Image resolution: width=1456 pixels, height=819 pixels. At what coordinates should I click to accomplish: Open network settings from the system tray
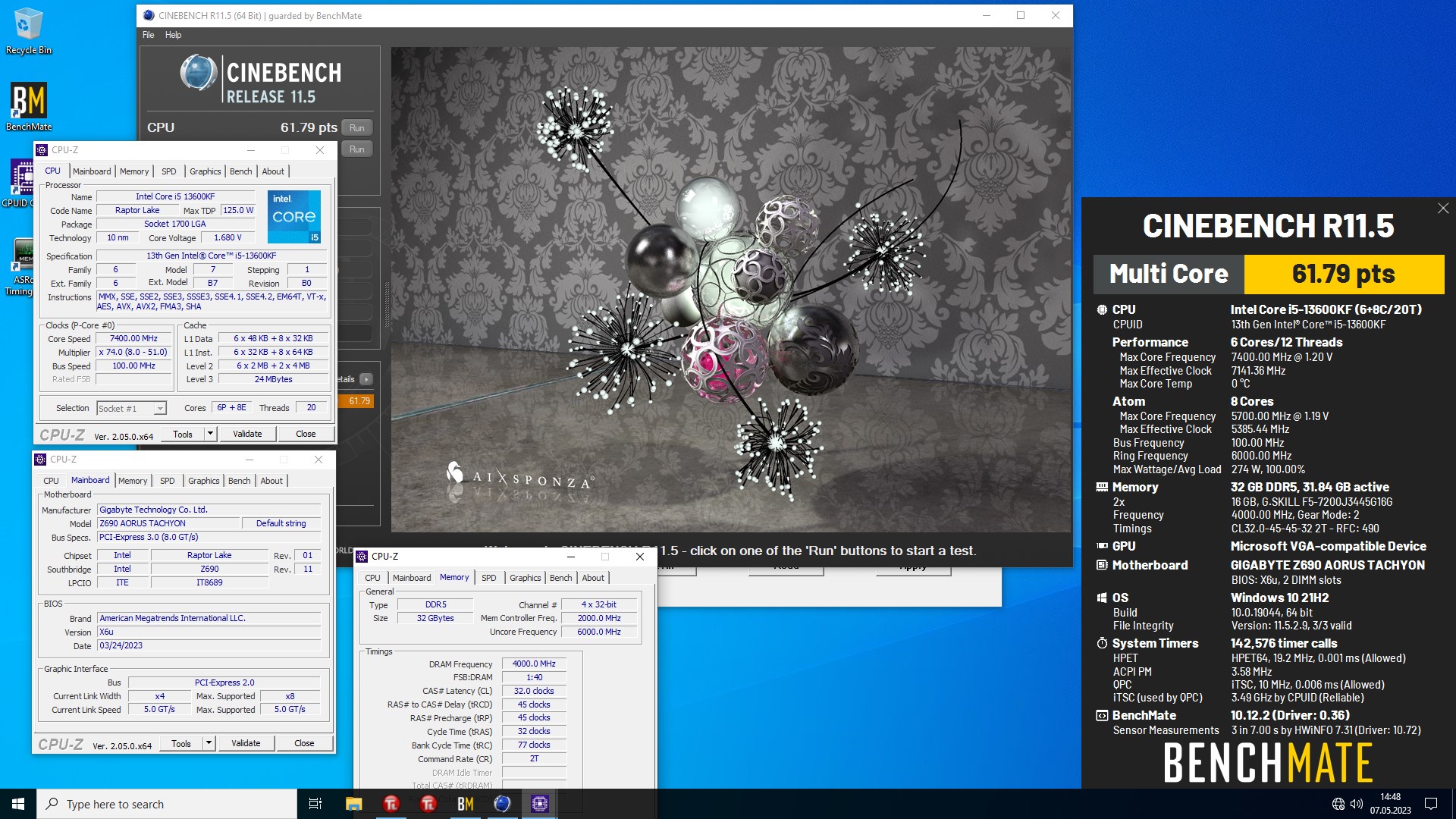pyautogui.click(x=1338, y=804)
